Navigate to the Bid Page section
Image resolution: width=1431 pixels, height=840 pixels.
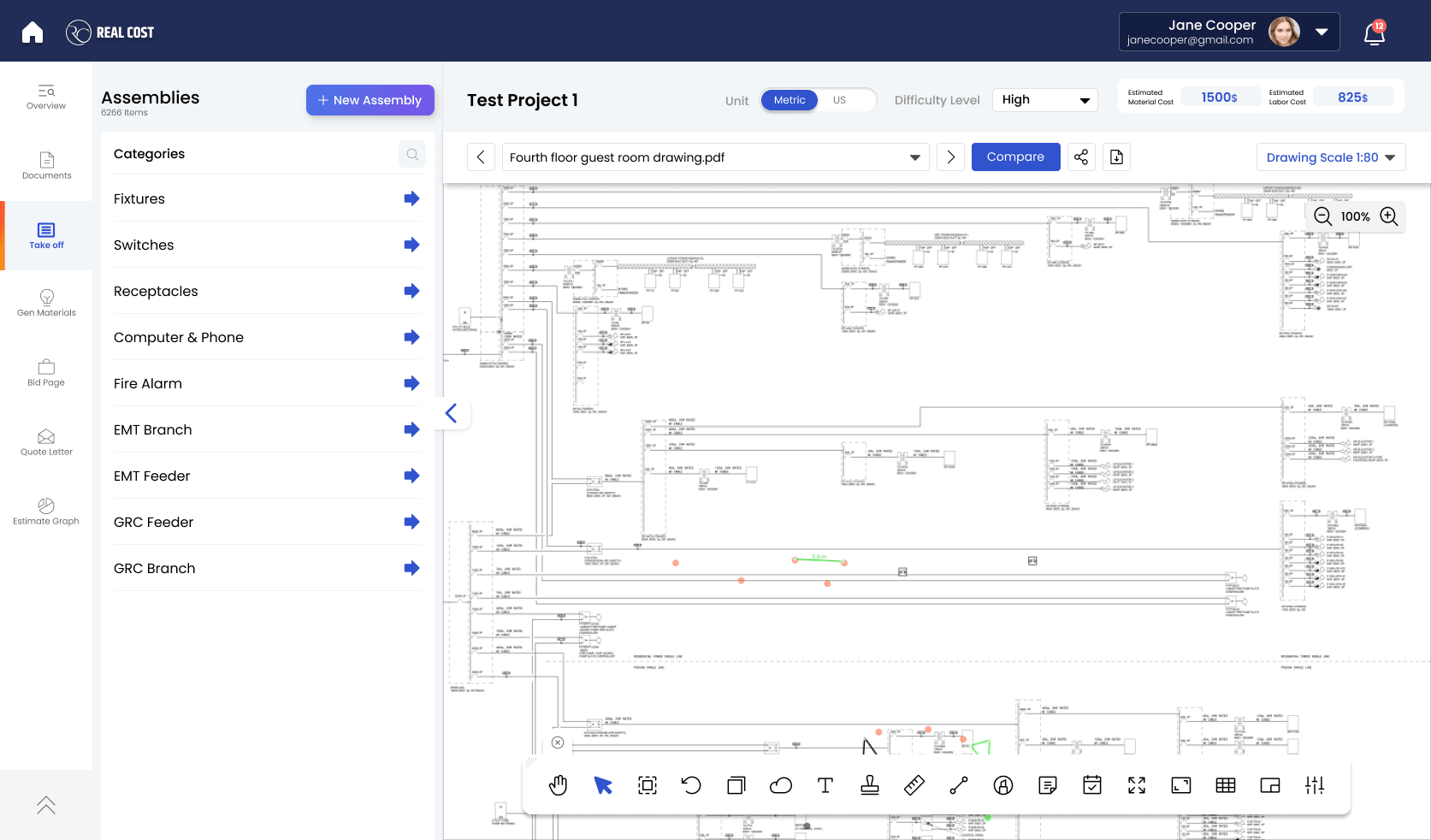(46, 374)
